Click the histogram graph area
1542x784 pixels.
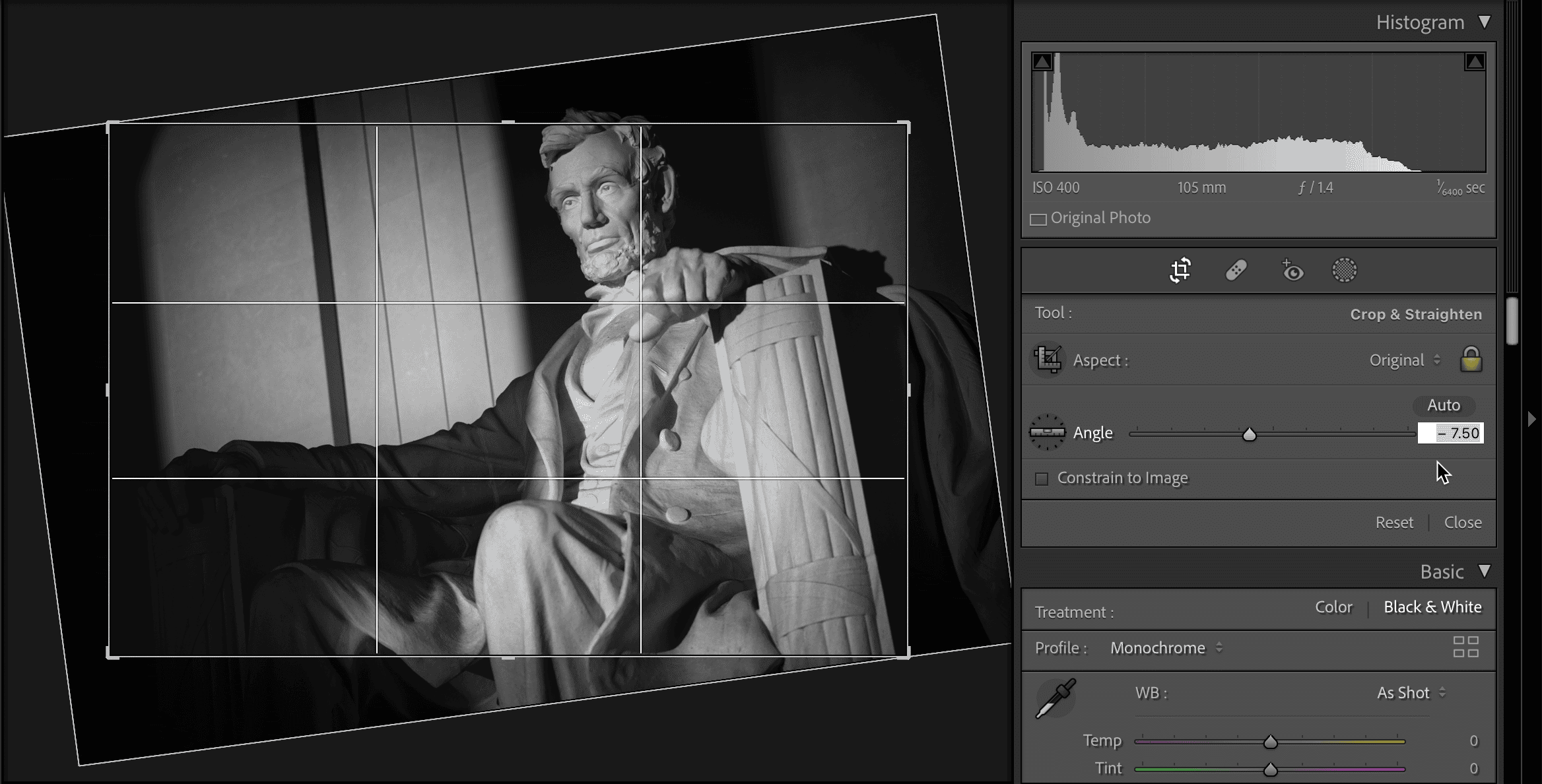coord(1259,112)
